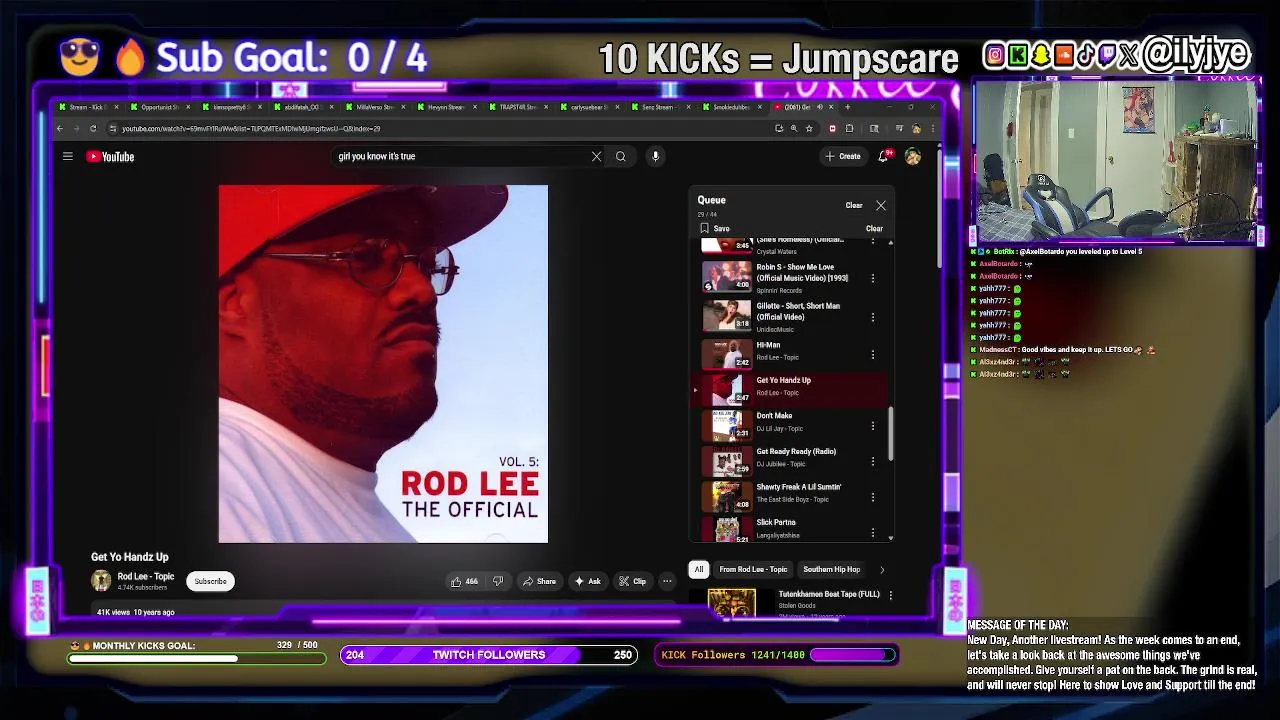This screenshot has height=720, width=1280.
Task: Open more options for Hi-Man in queue
Action: 873,354
